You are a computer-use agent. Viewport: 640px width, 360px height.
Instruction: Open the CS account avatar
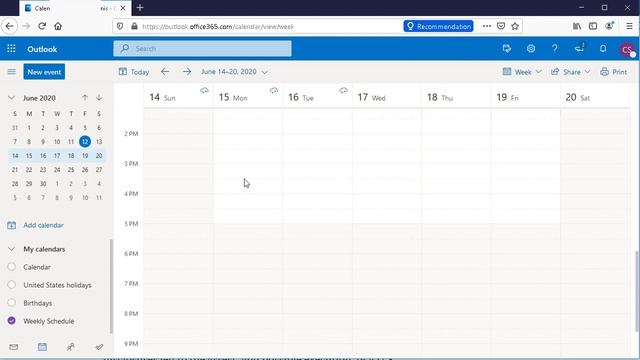(627, 49)
